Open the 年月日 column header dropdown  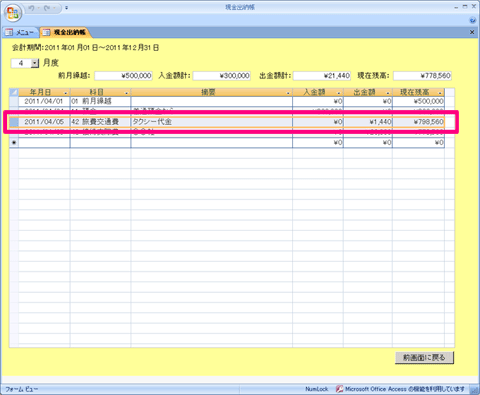coord(66,93)
